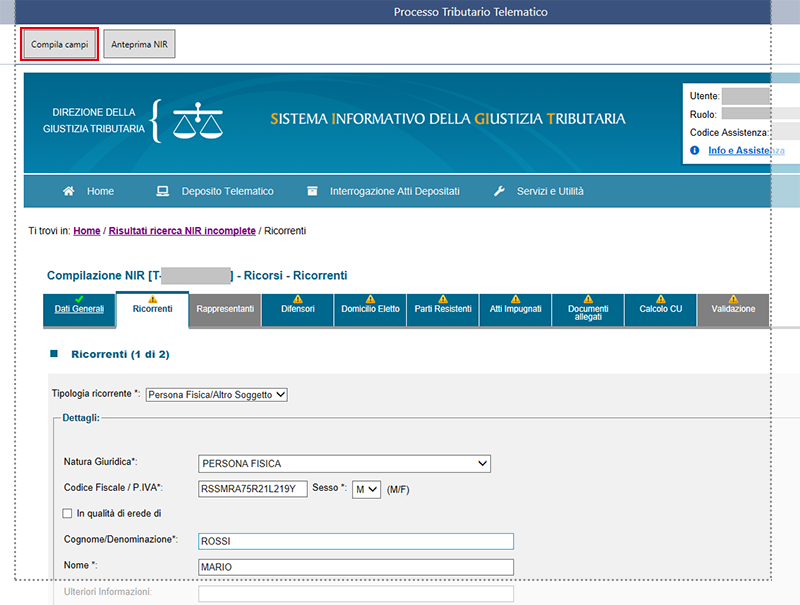Image resolution: width=800 pixels, height=605 pixels.
Task: Open Servizi e Utilità menu
Action: pyautogui.click(x=550, y=191)
